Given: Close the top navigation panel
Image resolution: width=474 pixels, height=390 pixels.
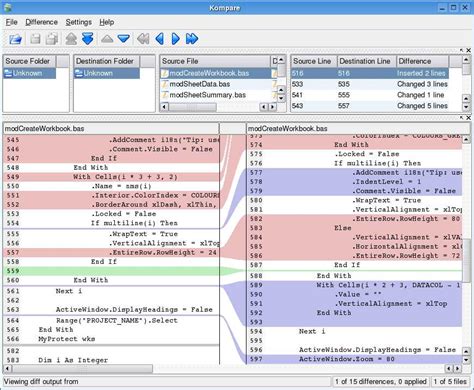Looking at the screenshot, I should tap(468, 50).
